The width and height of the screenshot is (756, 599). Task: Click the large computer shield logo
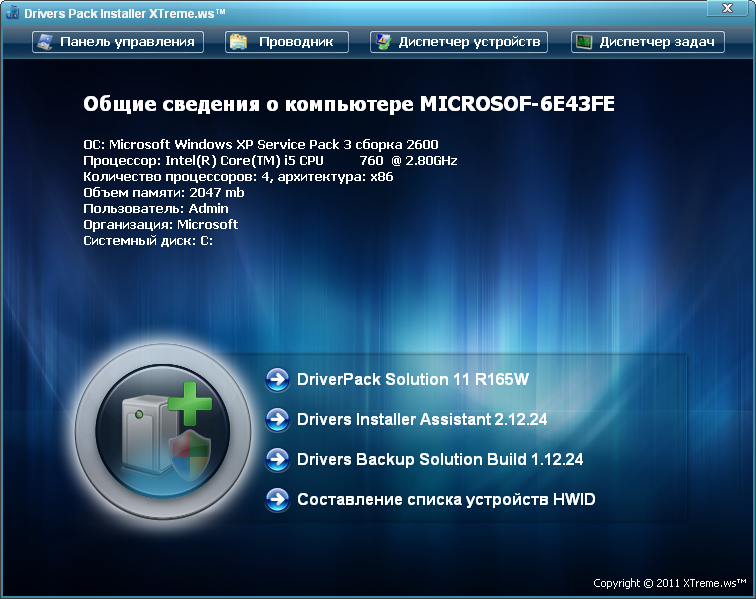163,432
